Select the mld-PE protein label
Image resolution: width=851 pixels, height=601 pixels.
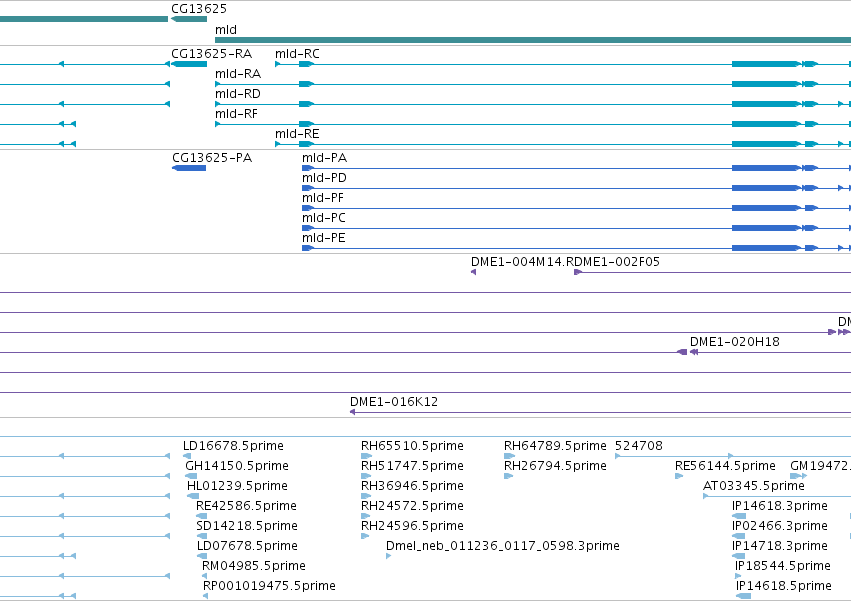pyautogui.click(x=323, y=238)
